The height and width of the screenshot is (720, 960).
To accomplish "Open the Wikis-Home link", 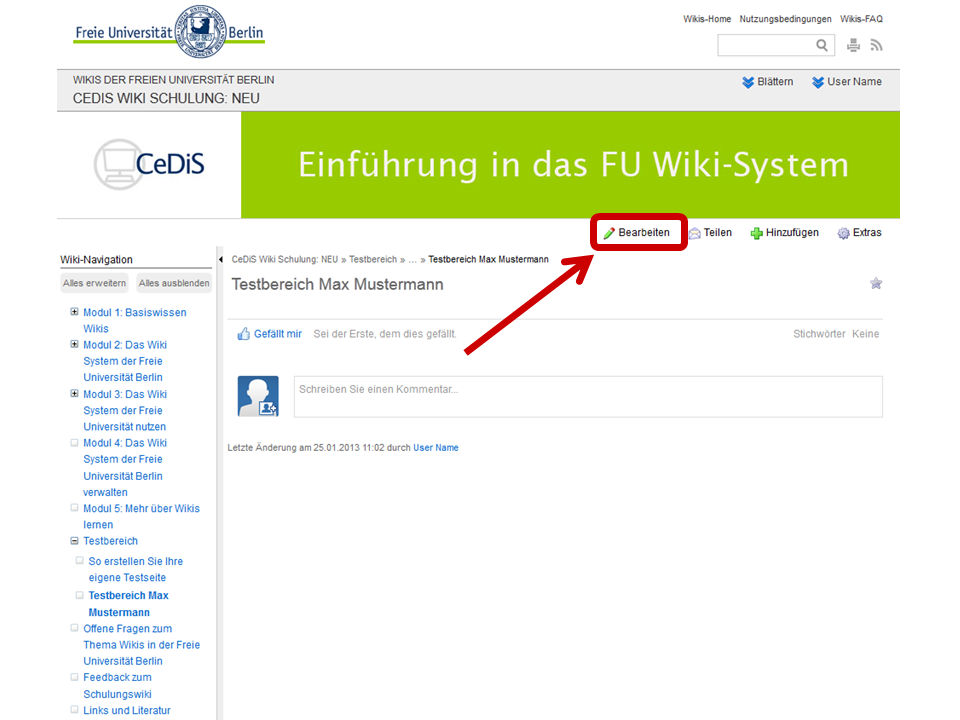I will tap(707, 19).
